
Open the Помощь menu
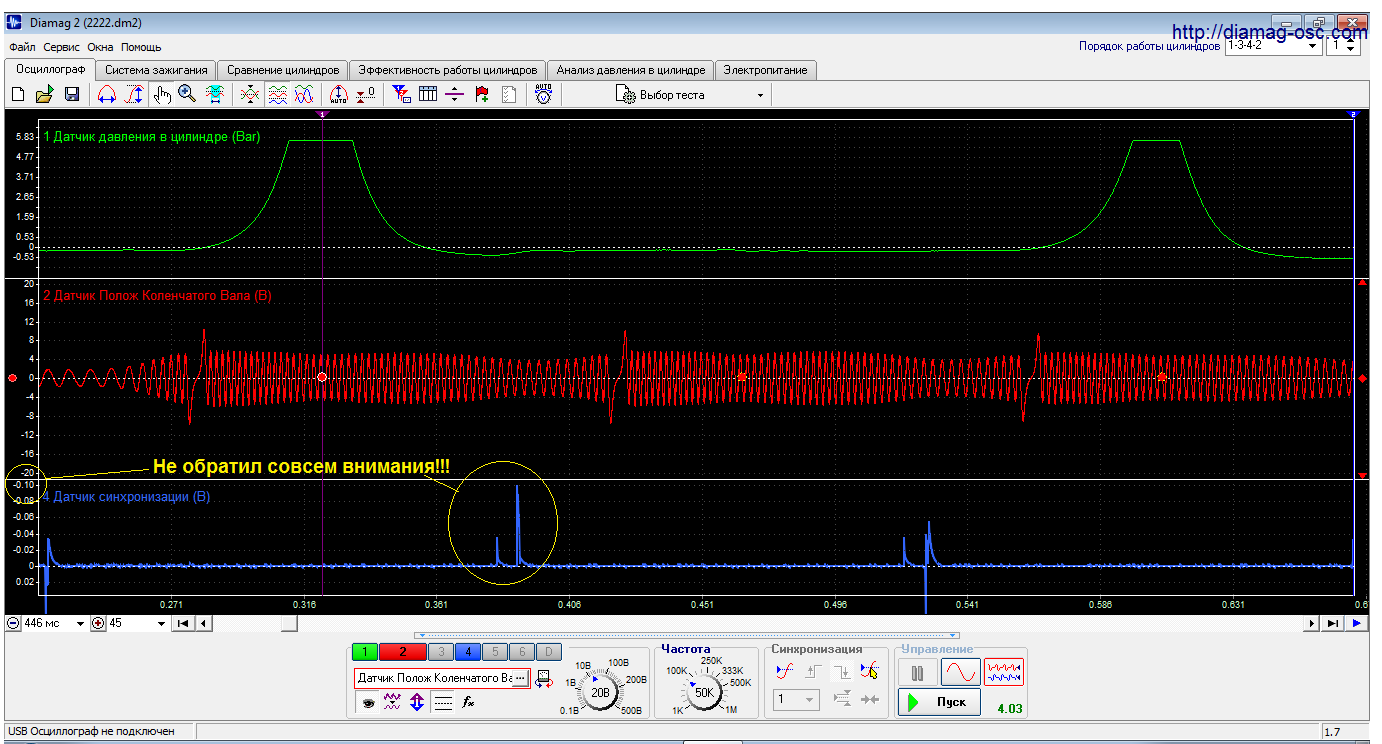click(x=141, y=47)
